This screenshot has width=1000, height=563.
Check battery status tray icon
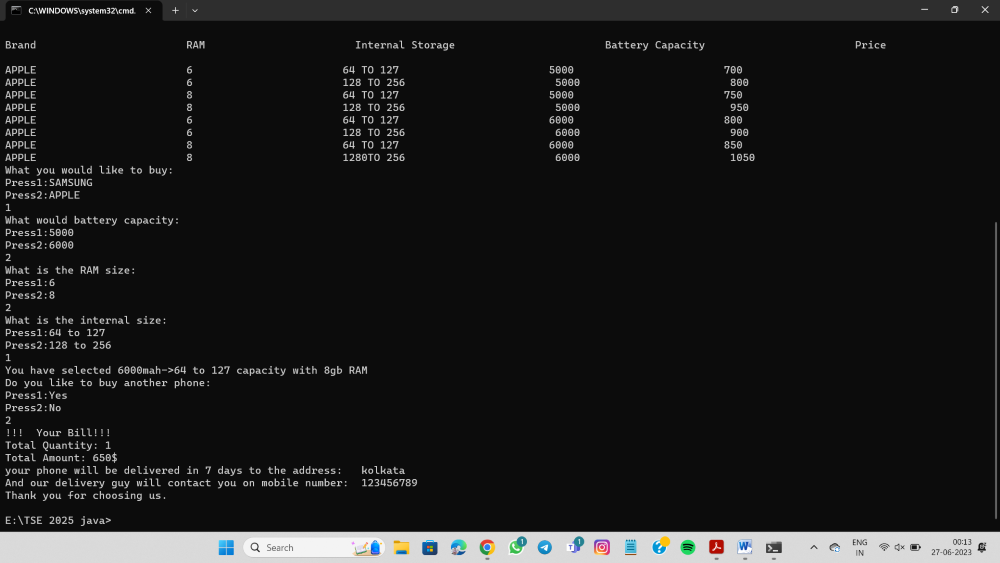pos(915,547)
